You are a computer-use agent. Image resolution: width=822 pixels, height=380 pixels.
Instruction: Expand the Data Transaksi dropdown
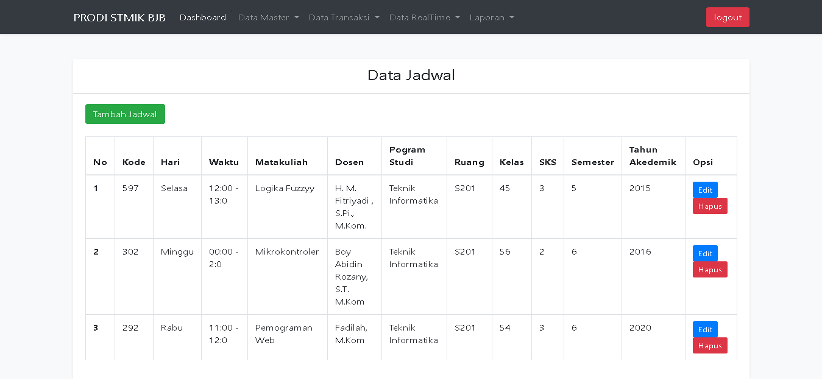pyautogui.click(x=344, y=17)
